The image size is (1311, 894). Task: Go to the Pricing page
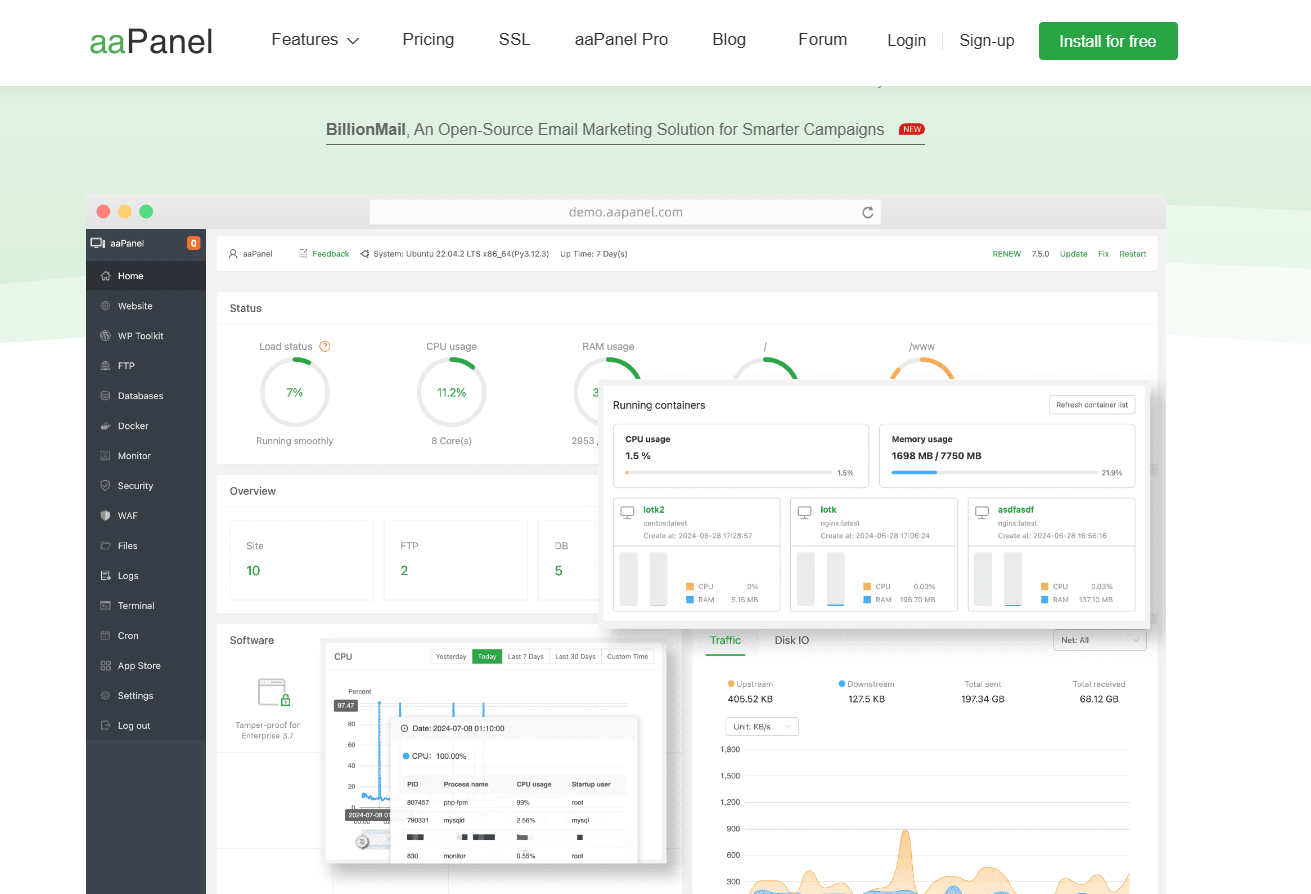tap(428, 40)
